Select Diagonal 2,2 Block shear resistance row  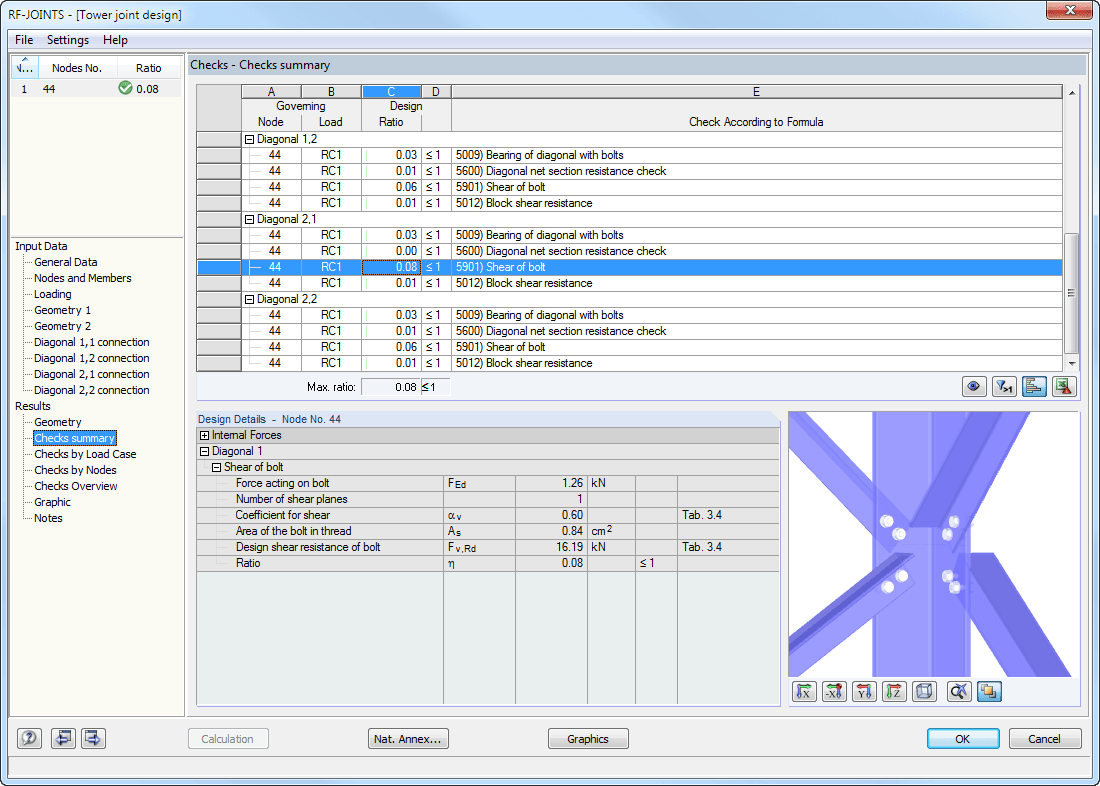629,364
